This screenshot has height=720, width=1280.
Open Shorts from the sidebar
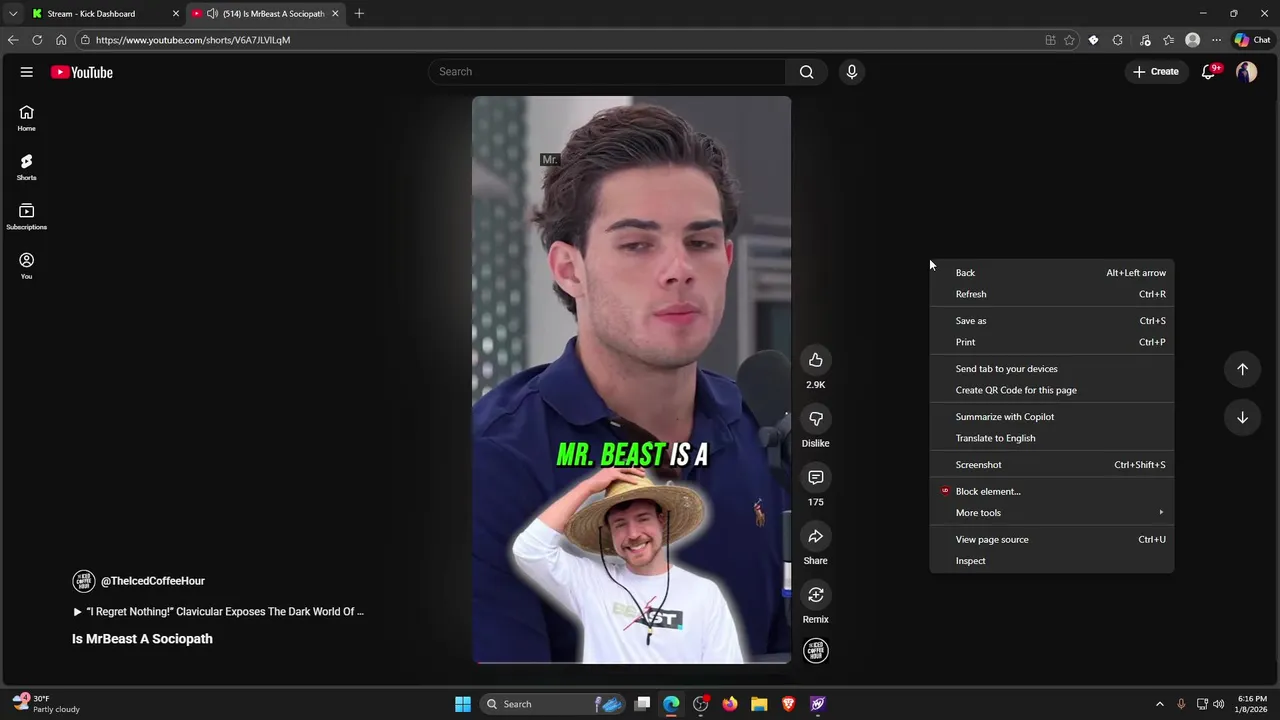27,167
